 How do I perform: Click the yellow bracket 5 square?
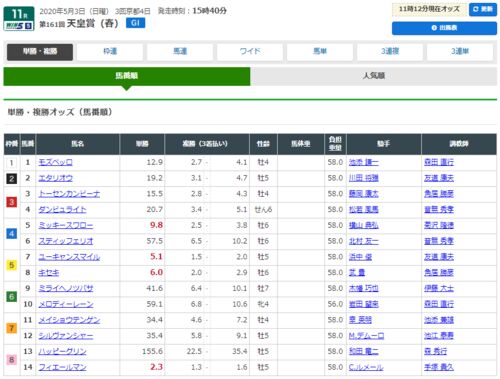12,265
